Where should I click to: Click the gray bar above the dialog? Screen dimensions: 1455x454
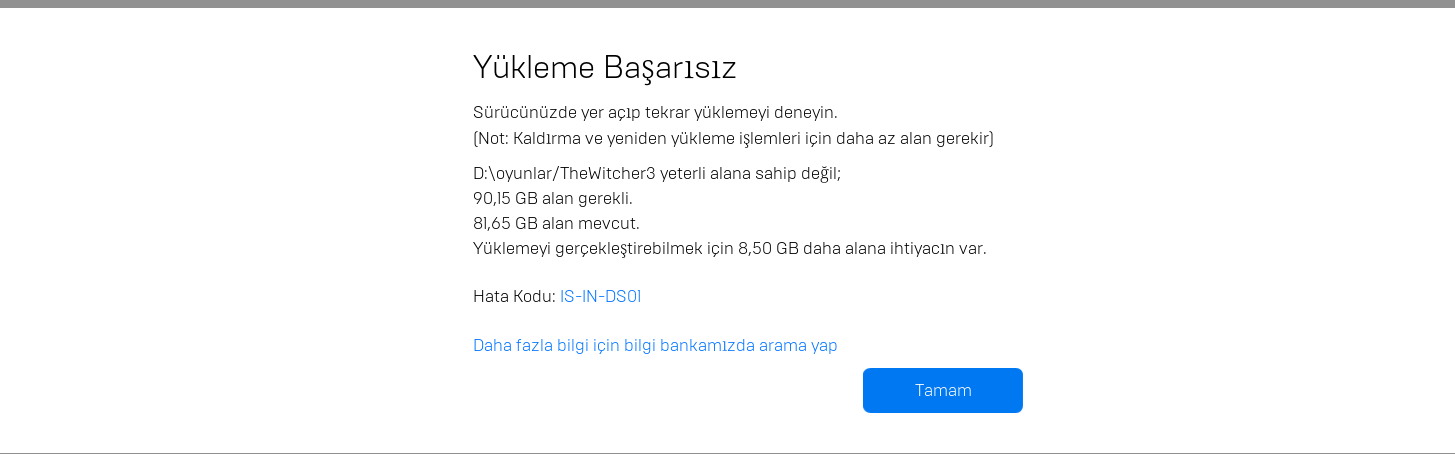pyautogui.click(x=727, y=4)
